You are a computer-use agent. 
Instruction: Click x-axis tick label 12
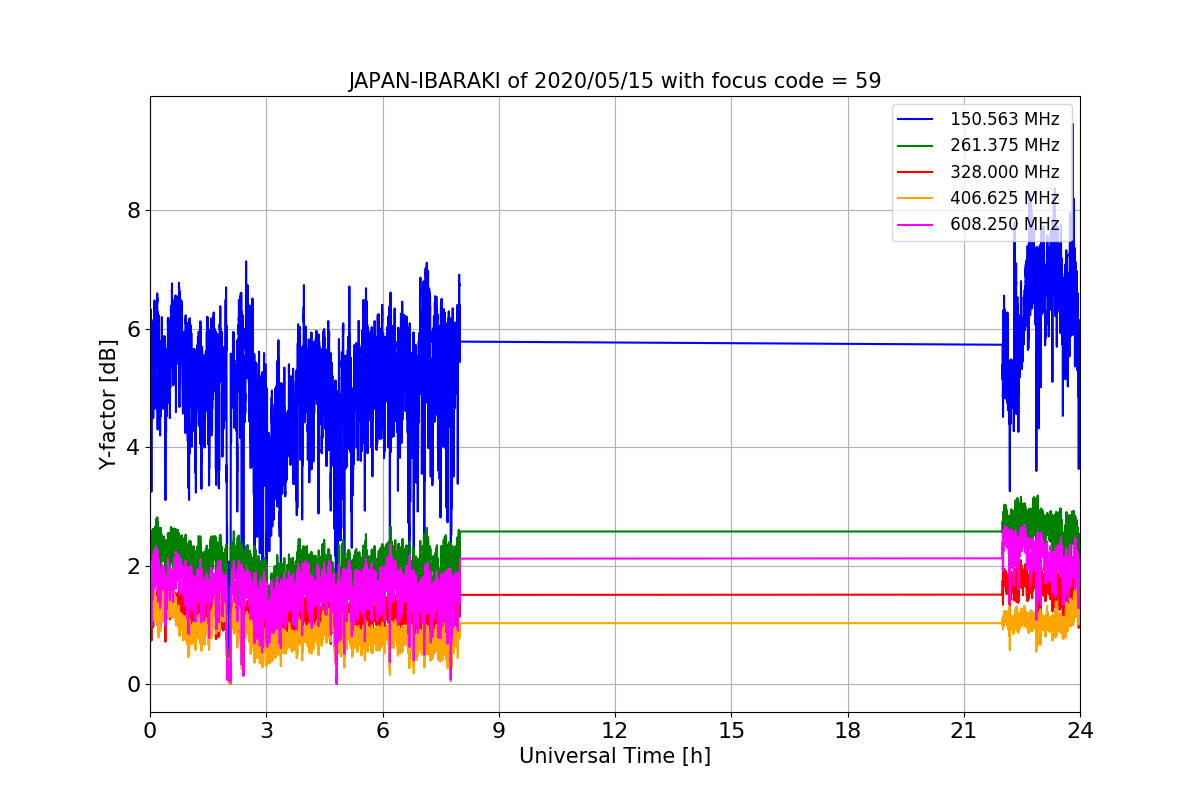(x=615, y=730)
